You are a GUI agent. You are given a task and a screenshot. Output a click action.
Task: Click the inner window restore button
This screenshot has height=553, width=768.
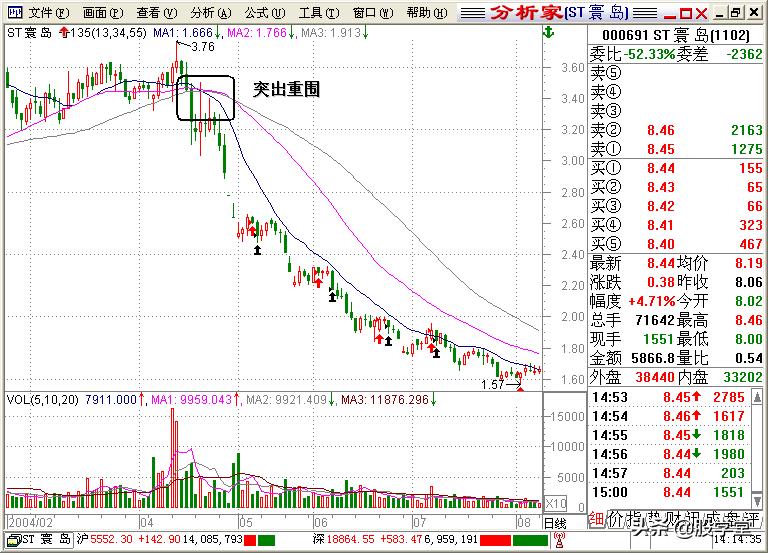[x=736, y=13]
